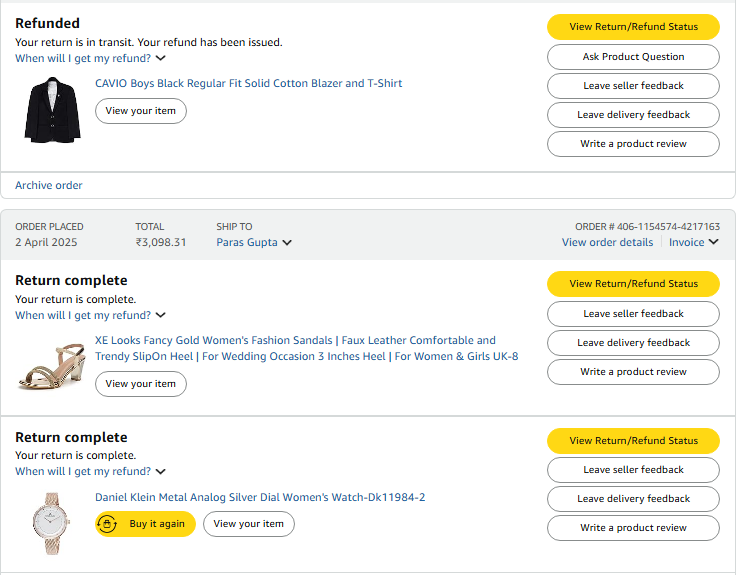Leave seller feedback for the blazer
The width and height of the screenshot is (736, 575).
[x=633, y=86]
